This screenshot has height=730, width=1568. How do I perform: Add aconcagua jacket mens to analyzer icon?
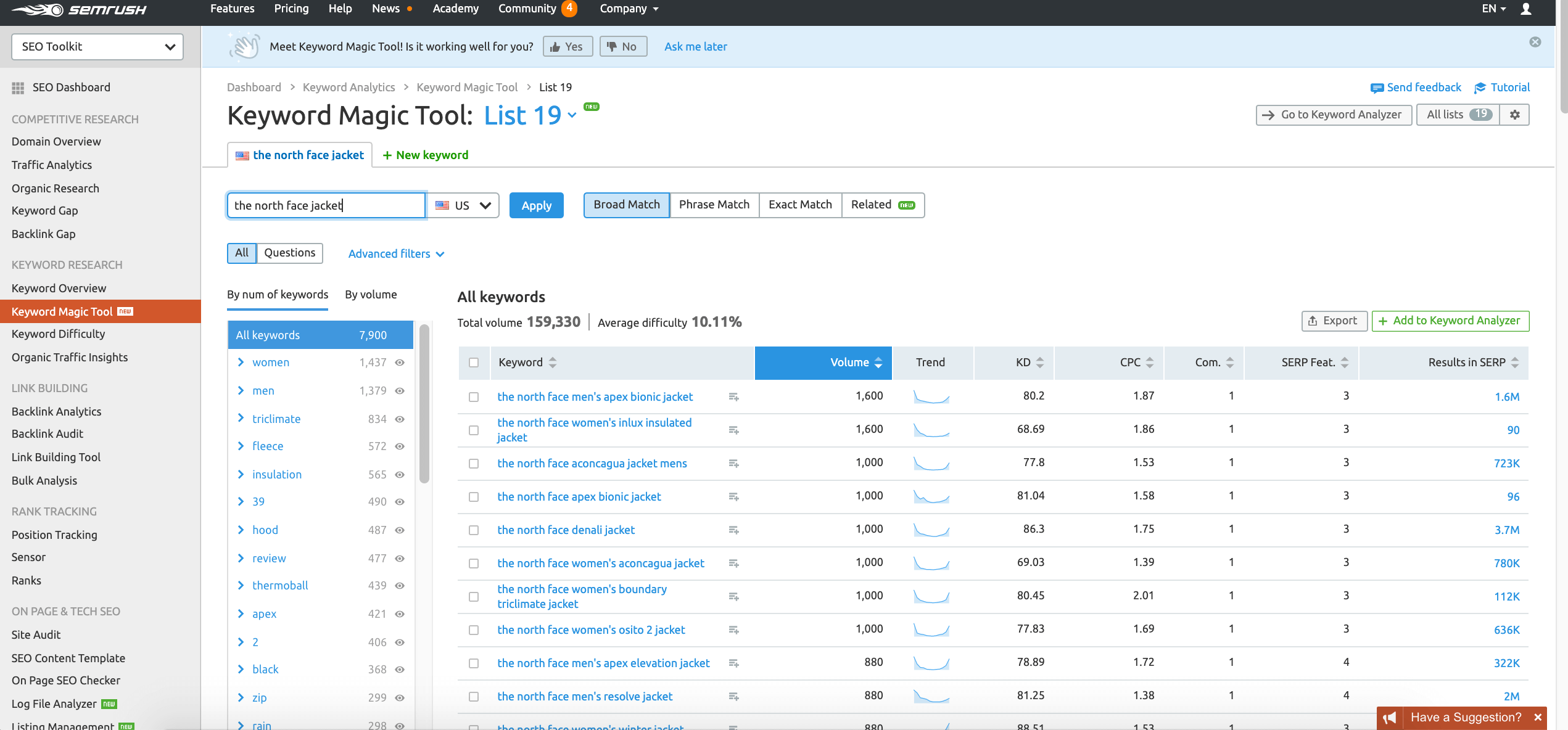pos(733,464)
